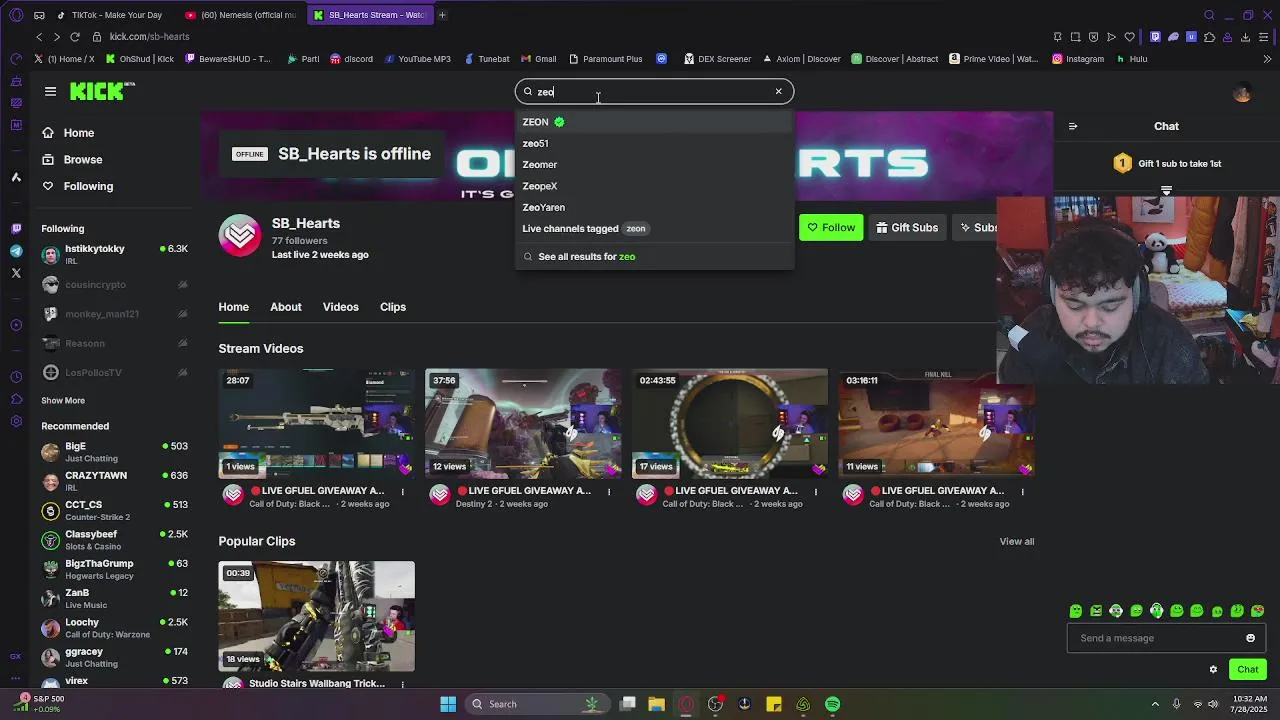This screenshot has width=1280, height=720.
Task: Open LosPollosTV followed channel
Action: [114, 373]
